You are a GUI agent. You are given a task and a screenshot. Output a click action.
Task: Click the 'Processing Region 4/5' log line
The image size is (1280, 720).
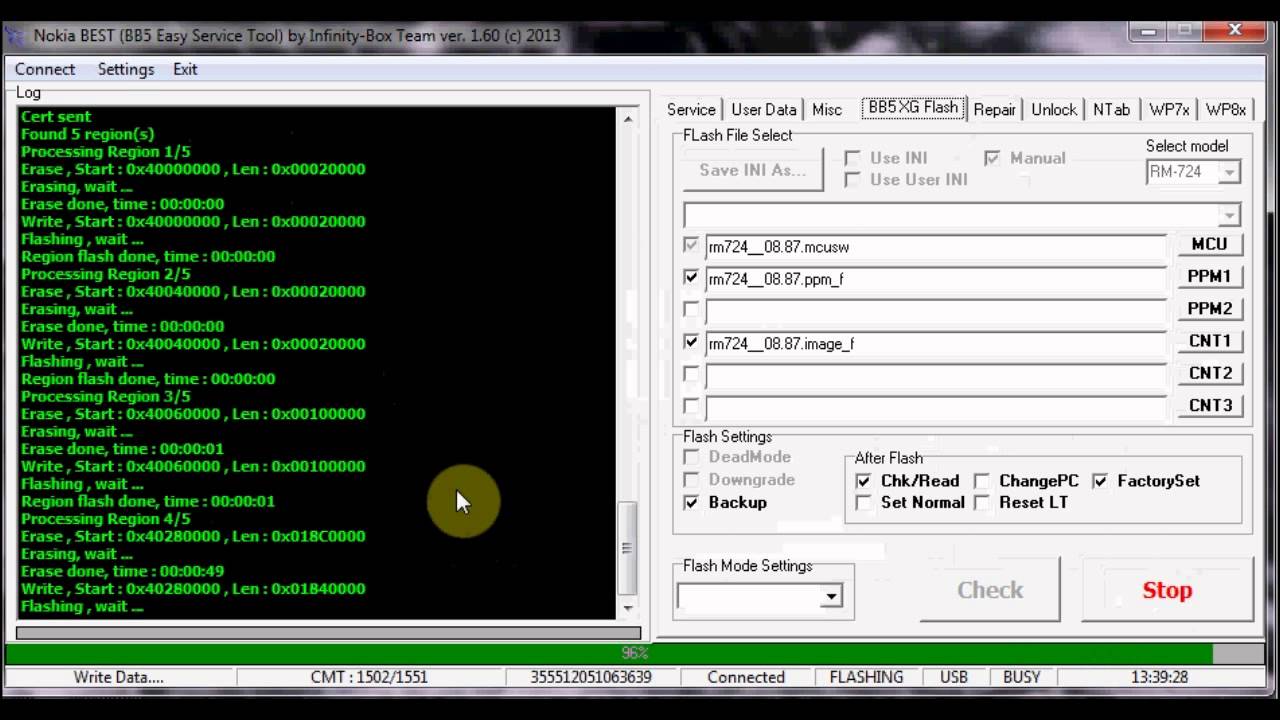pos(105,519)
